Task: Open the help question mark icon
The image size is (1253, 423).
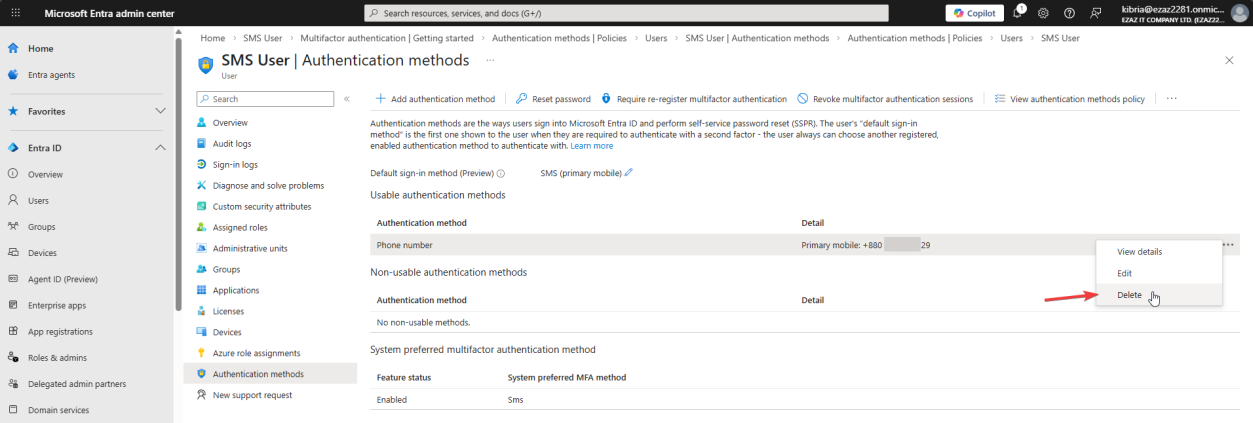Action: coord(1069,13)
